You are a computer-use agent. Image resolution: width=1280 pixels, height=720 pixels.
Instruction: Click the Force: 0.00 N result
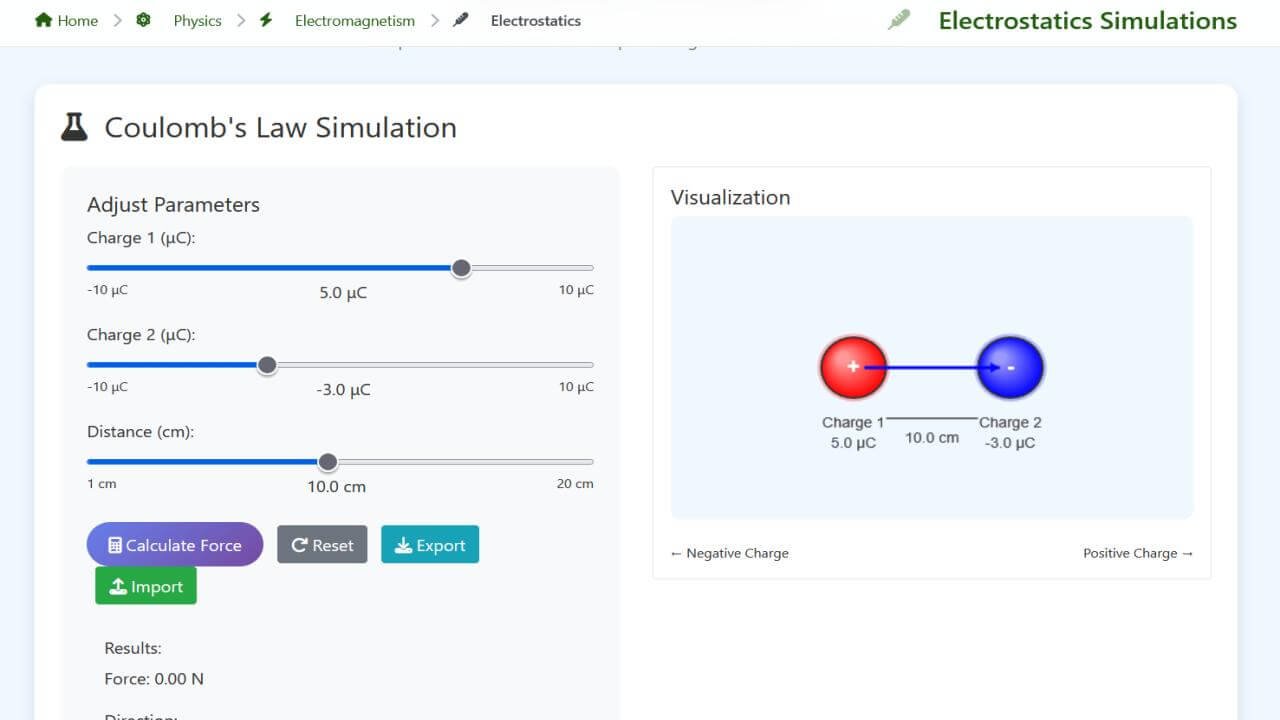(x=154, y=679)
